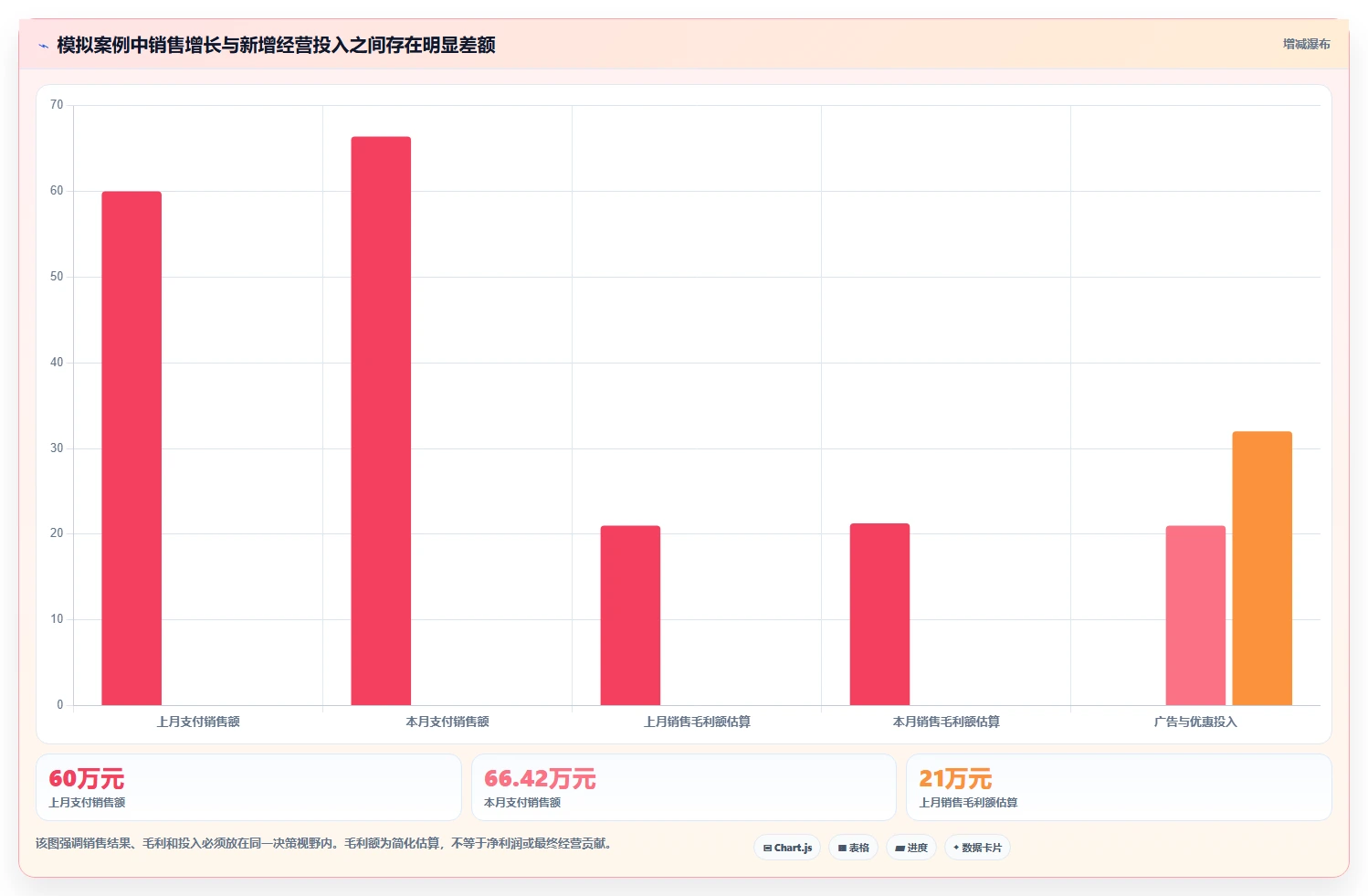Click the y-axis value 50
The image size is (1368, 896).
57,277
